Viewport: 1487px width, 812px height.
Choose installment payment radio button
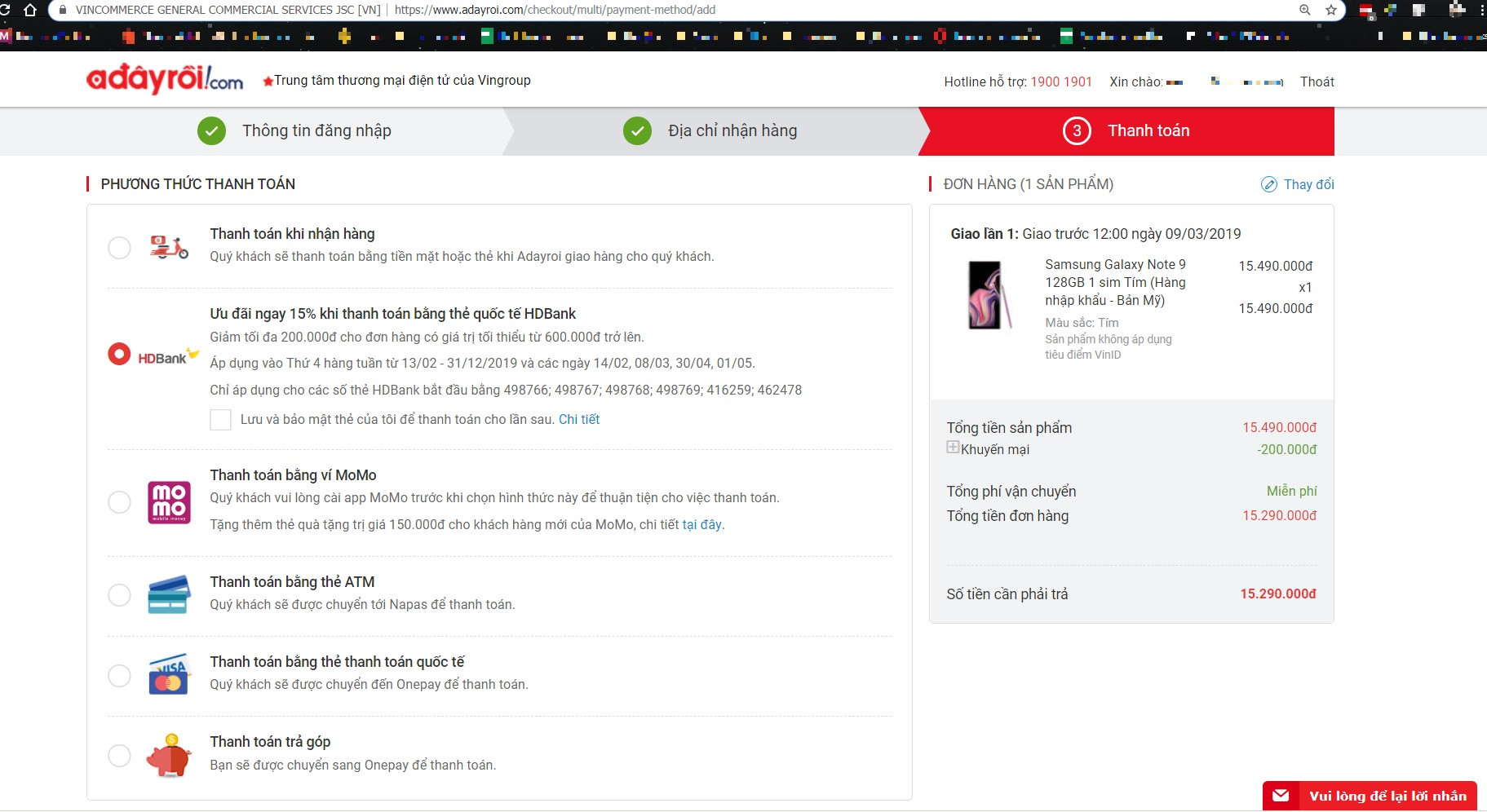pos(119,756)
